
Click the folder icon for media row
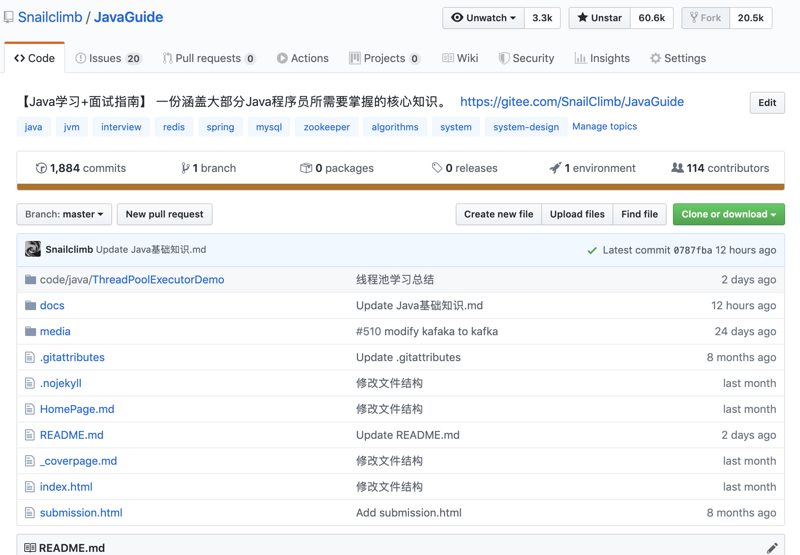(31, 332)
